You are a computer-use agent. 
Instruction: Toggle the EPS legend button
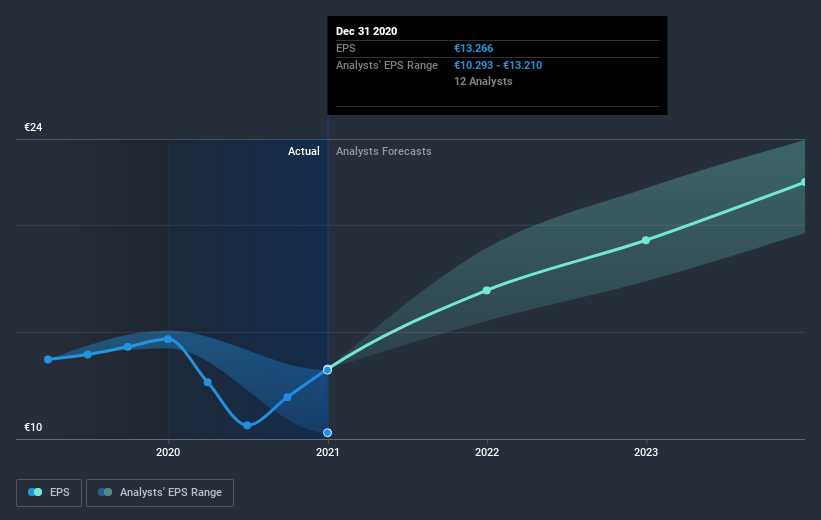49,492
